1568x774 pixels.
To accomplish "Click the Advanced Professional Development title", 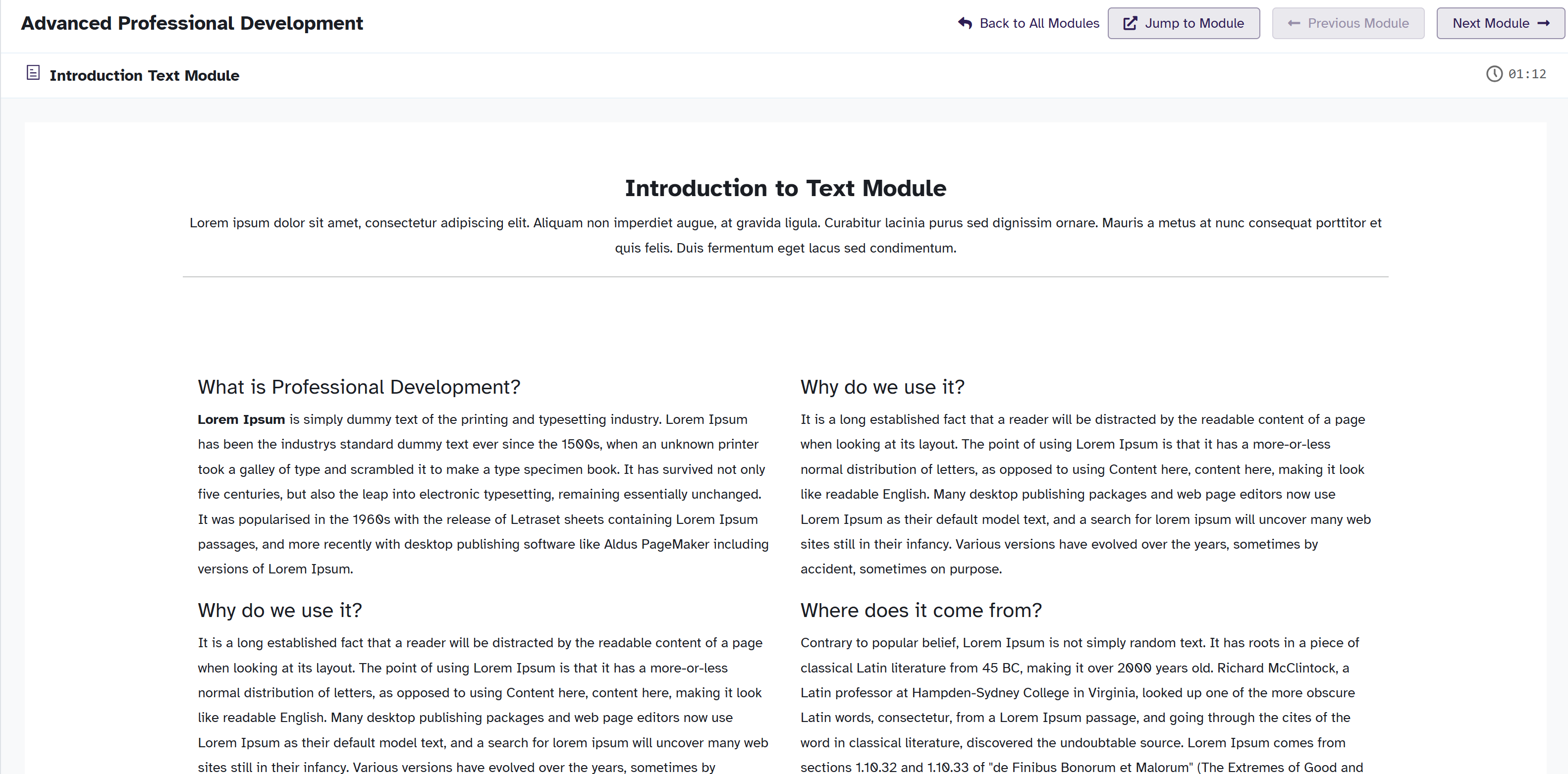I will tap(192, 23).
